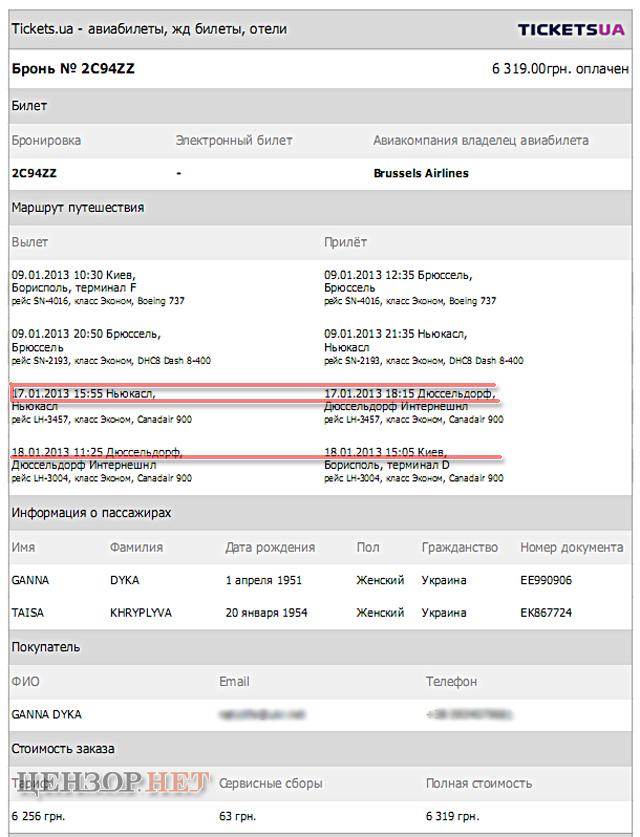Click the Покупатель section header

pos(46,647)
